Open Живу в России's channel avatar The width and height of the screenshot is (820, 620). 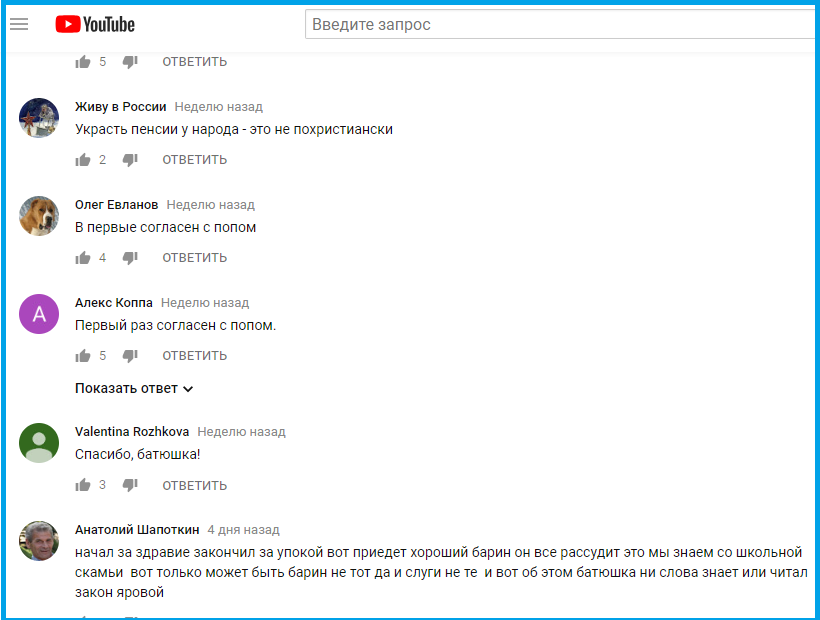point(39,118)
